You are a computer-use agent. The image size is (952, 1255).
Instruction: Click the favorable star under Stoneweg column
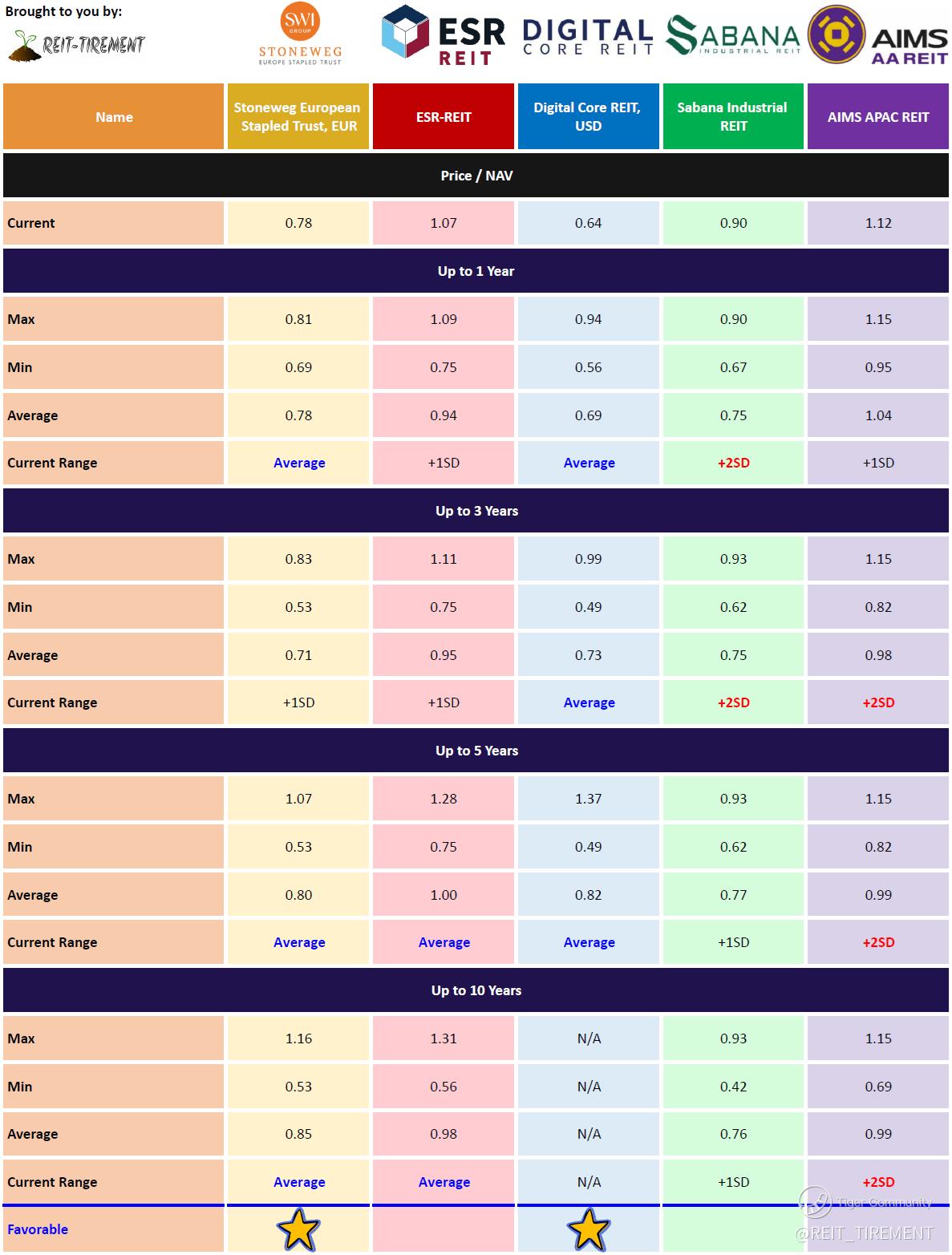click(x=298, y=1229)
